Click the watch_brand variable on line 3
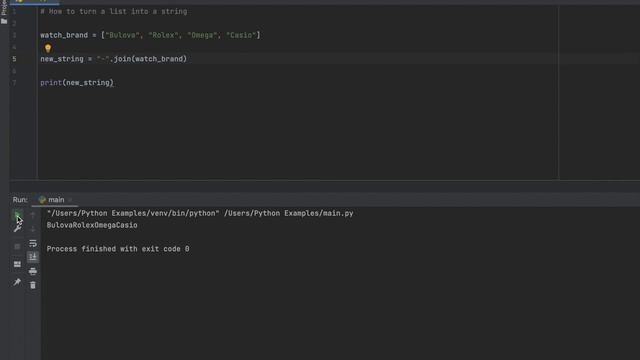The image size is (640, 360). point(64,36)
